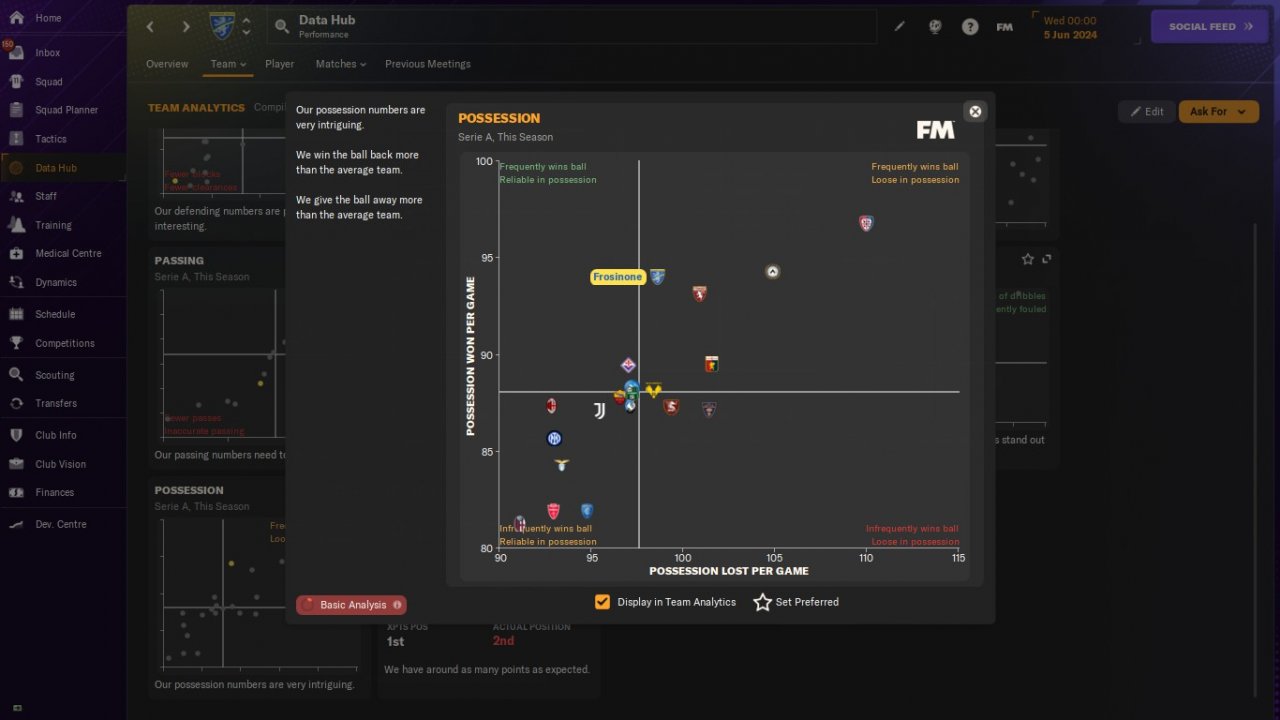Open Competitions from the sidebar

63,343
